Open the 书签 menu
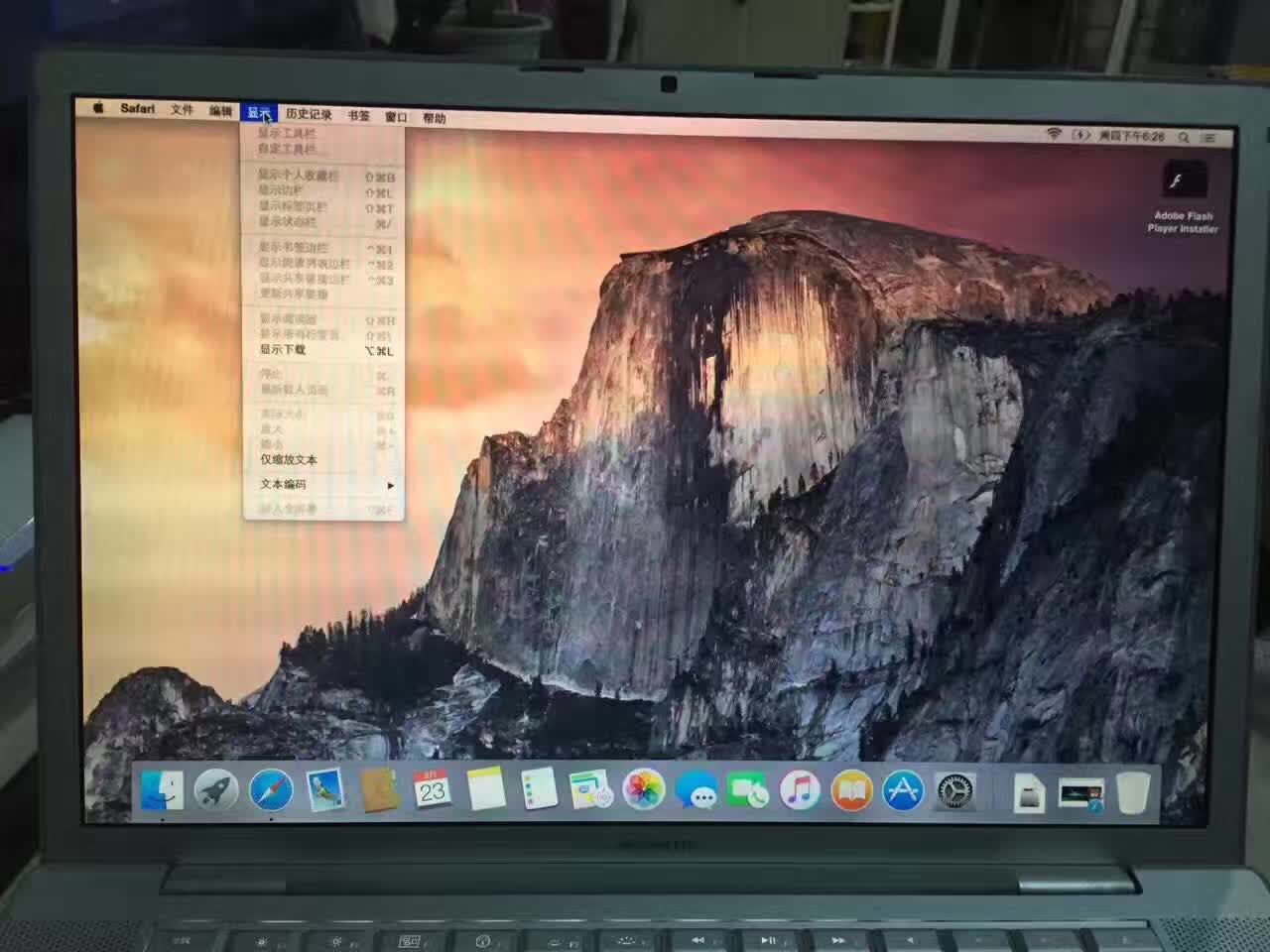The height and width of the screenshot is (952, 1270). pyautogui.click(x=358, y=116)
